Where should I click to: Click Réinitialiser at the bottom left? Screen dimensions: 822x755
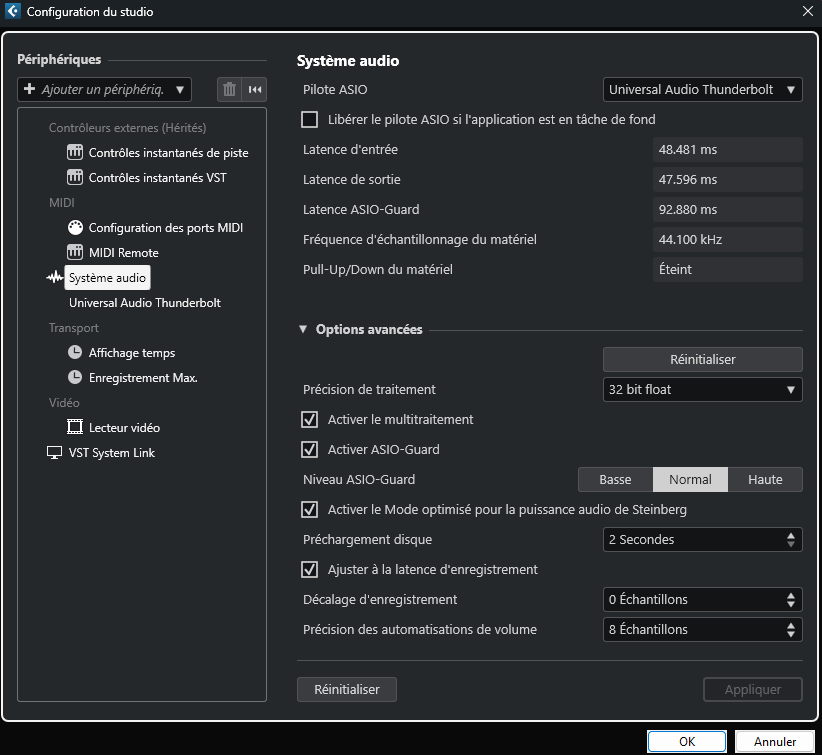click(346, 690)
